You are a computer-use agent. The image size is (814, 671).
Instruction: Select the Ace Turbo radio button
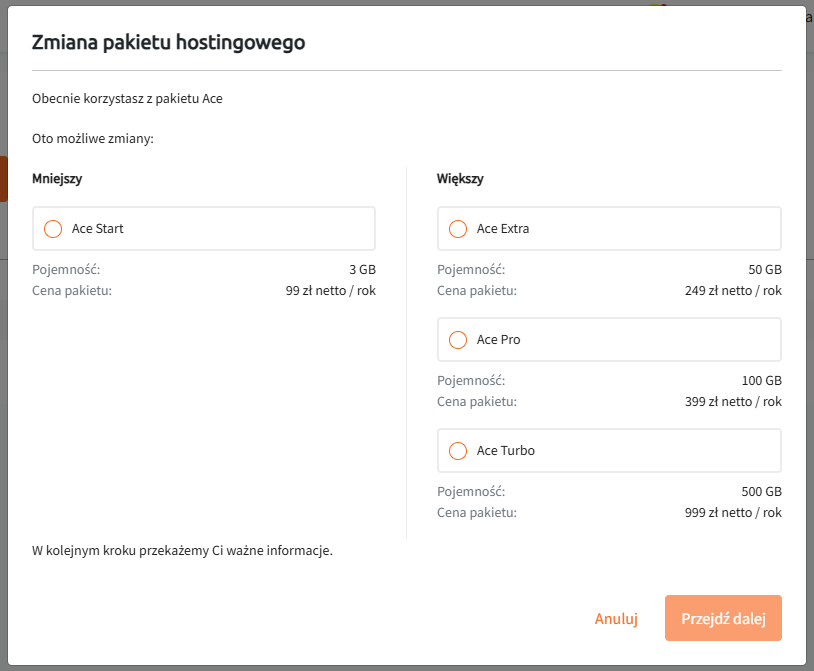coord(458,450)
